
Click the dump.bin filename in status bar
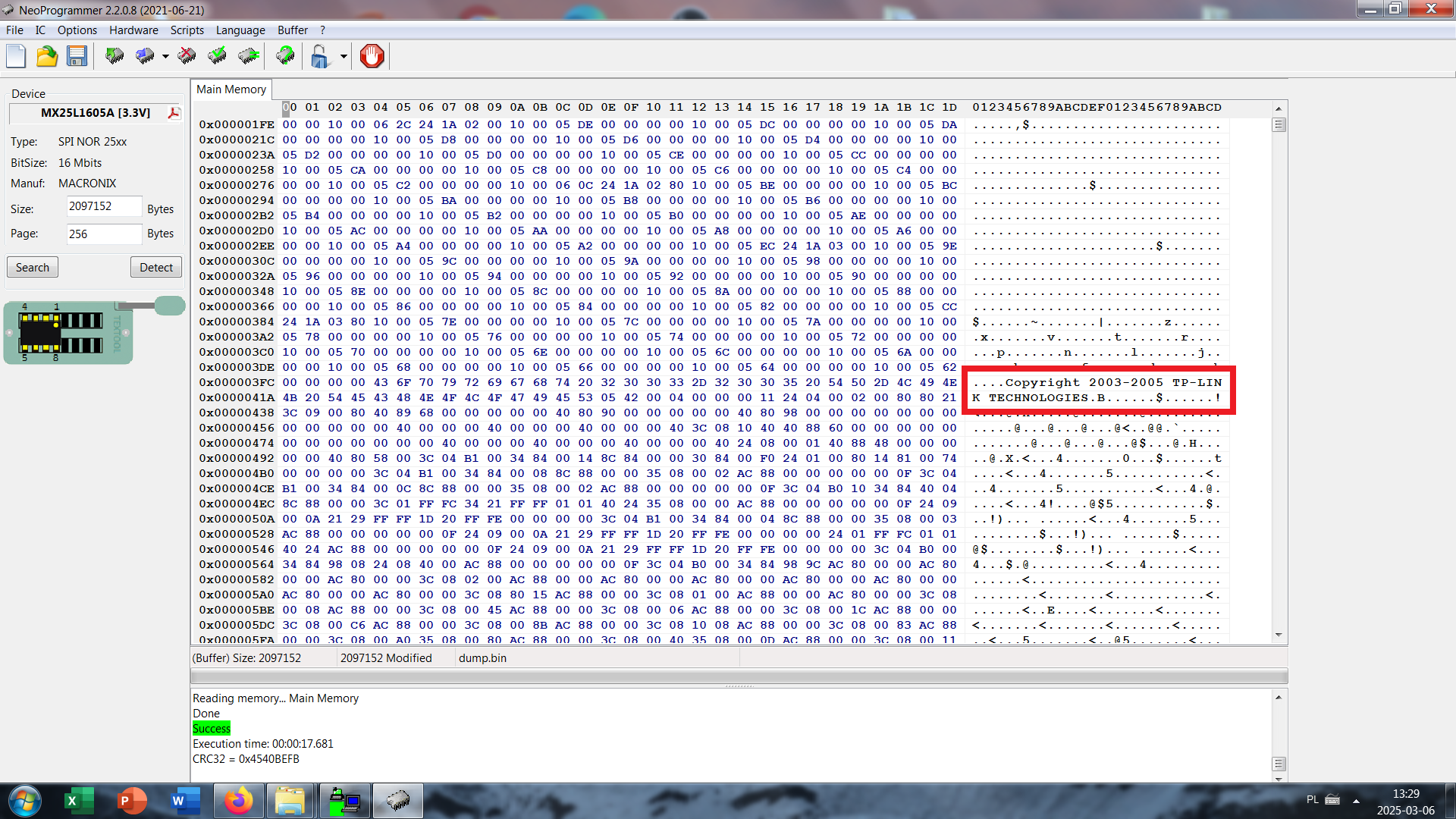[482, 658]
